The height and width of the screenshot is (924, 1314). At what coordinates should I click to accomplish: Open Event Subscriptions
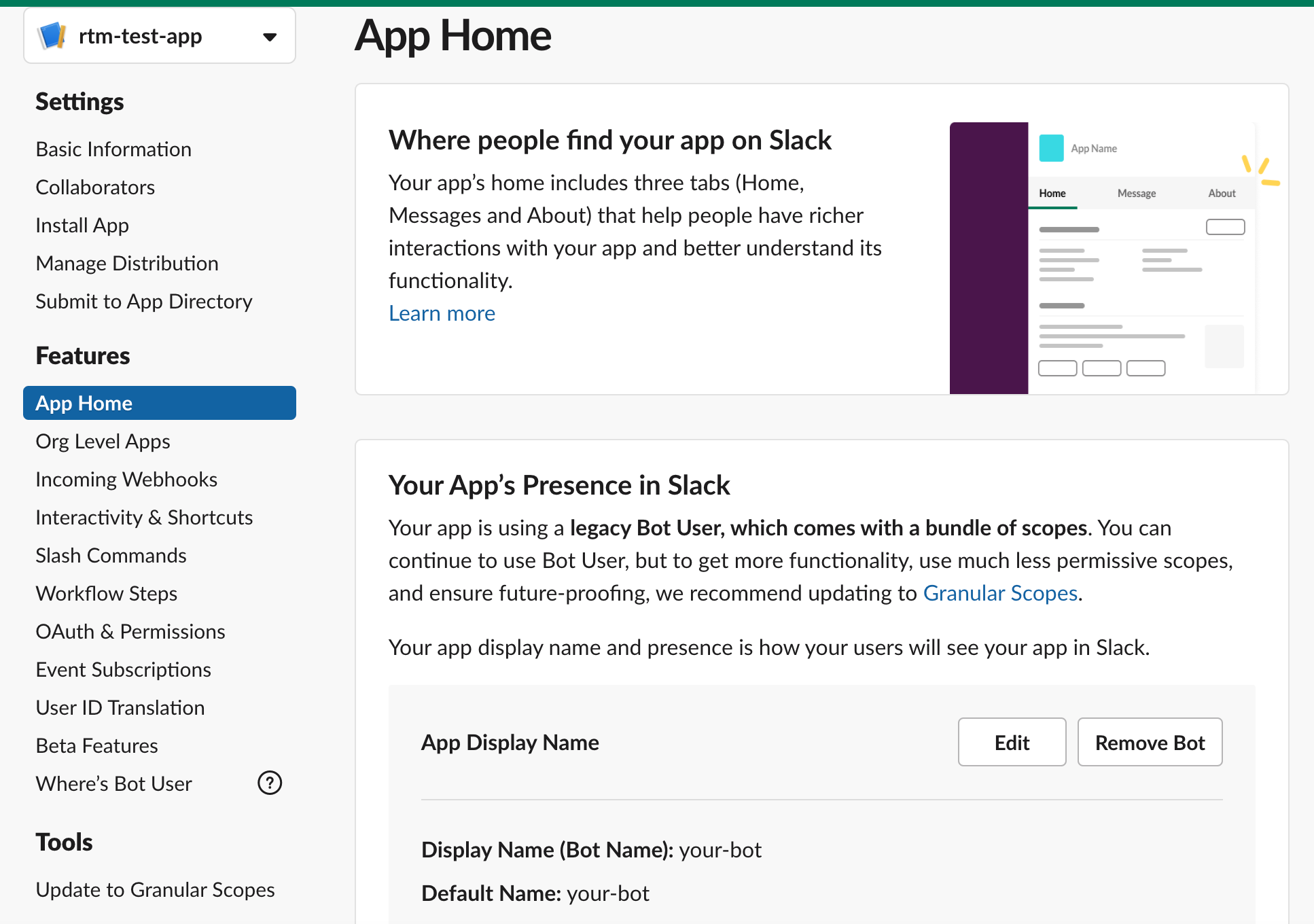coord(123,669)
